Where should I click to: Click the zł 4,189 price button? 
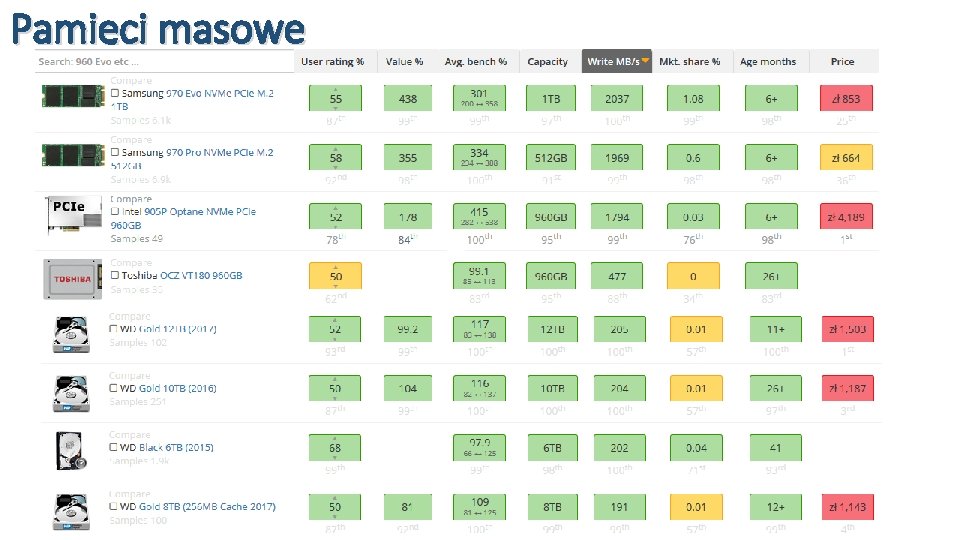tap(846, 217)
